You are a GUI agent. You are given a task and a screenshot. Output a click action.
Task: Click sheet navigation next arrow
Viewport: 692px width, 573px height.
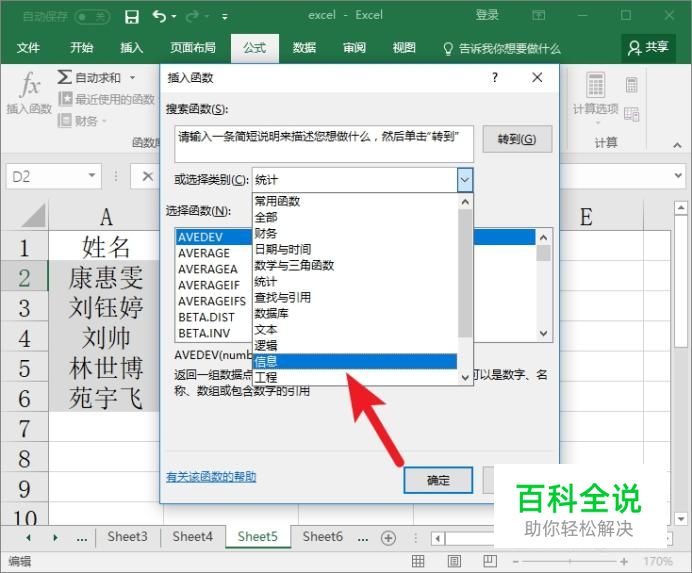[x=55, y=537]
